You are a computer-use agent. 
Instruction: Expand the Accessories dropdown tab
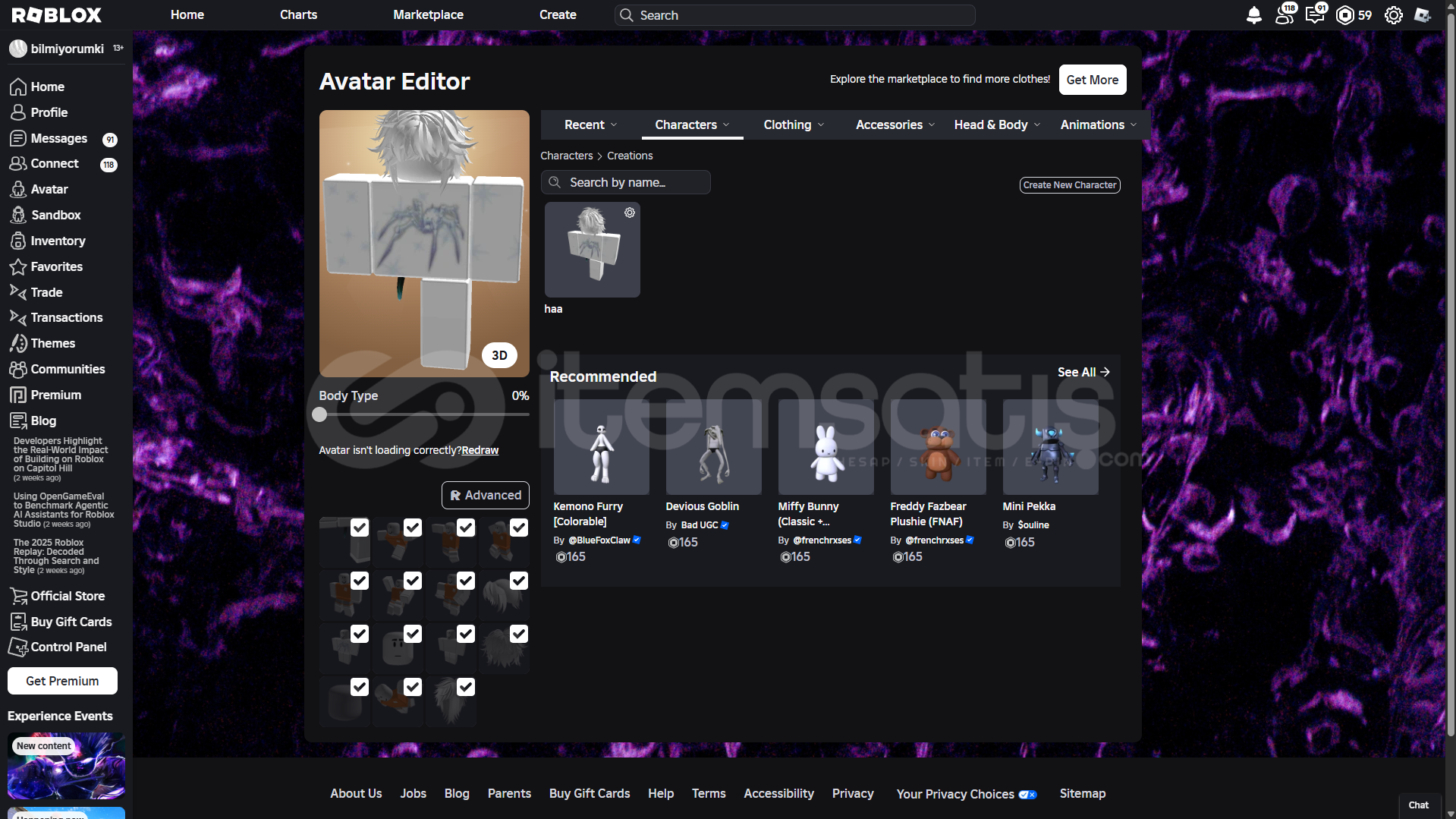(895, 124)
